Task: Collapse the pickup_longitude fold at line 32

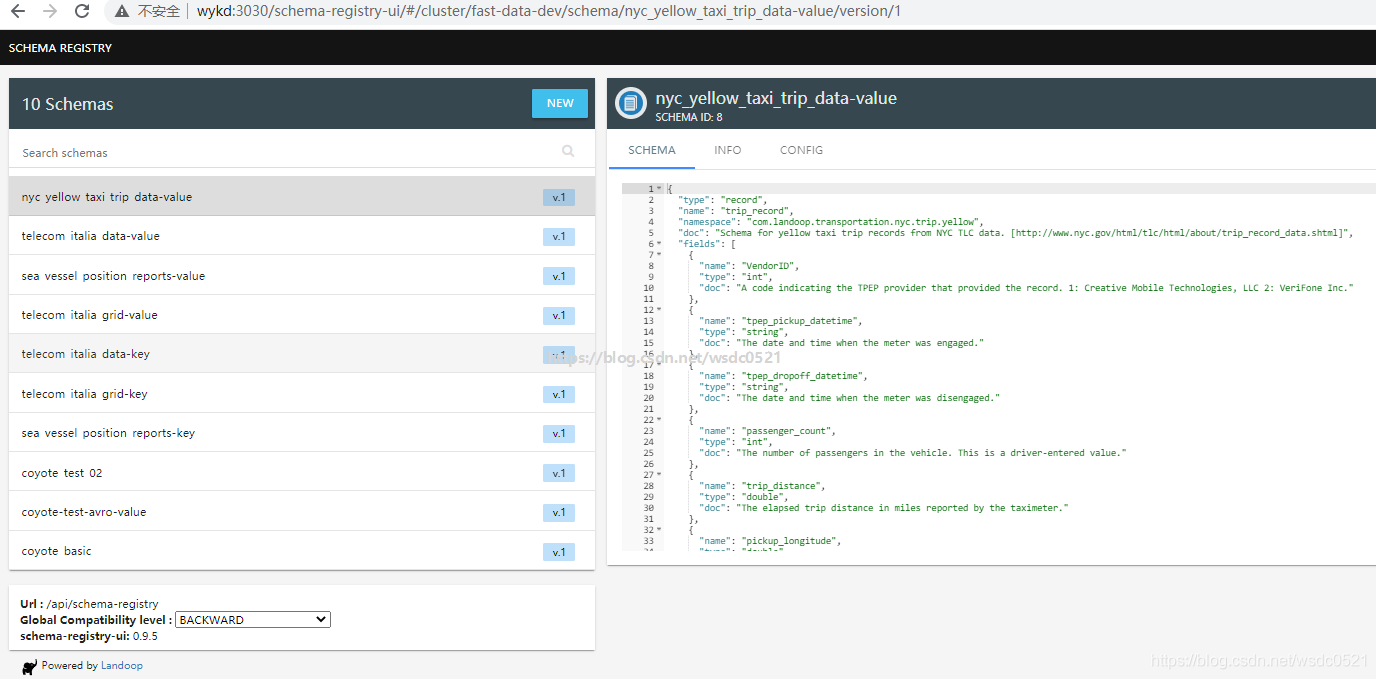Action: coord(659,530)
